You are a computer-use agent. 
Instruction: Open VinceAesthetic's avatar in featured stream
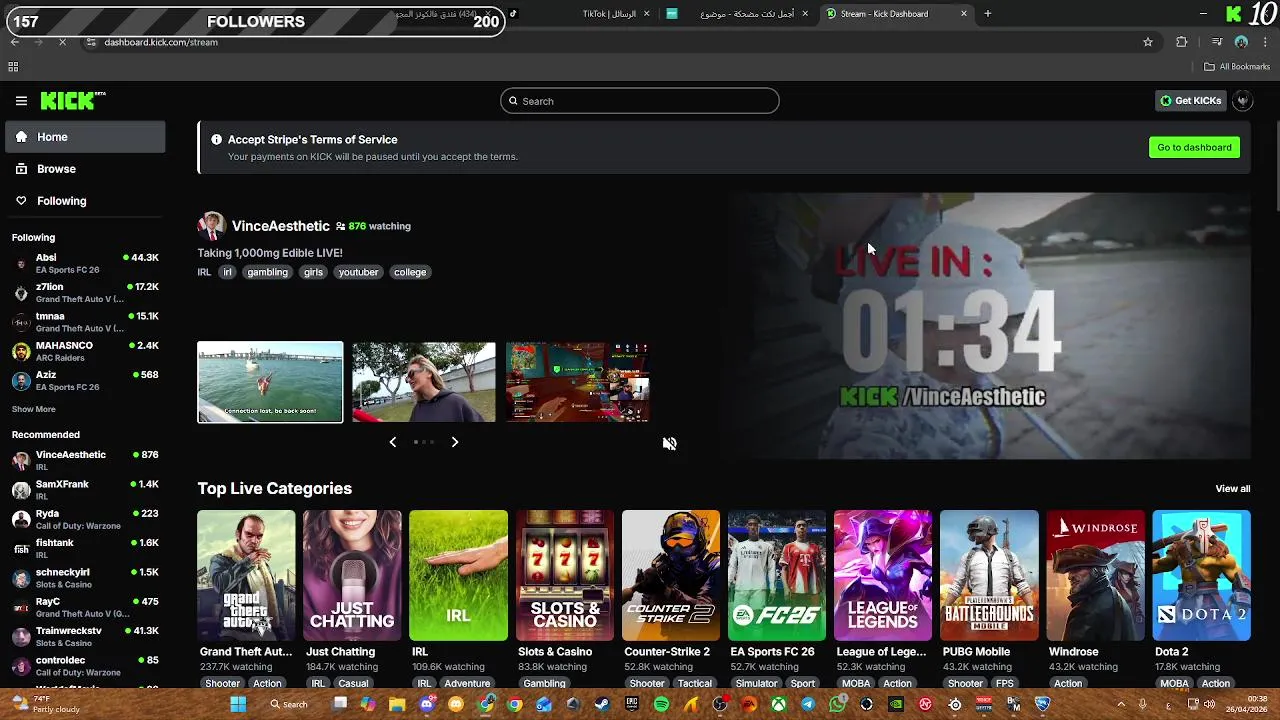coord(211,226)
